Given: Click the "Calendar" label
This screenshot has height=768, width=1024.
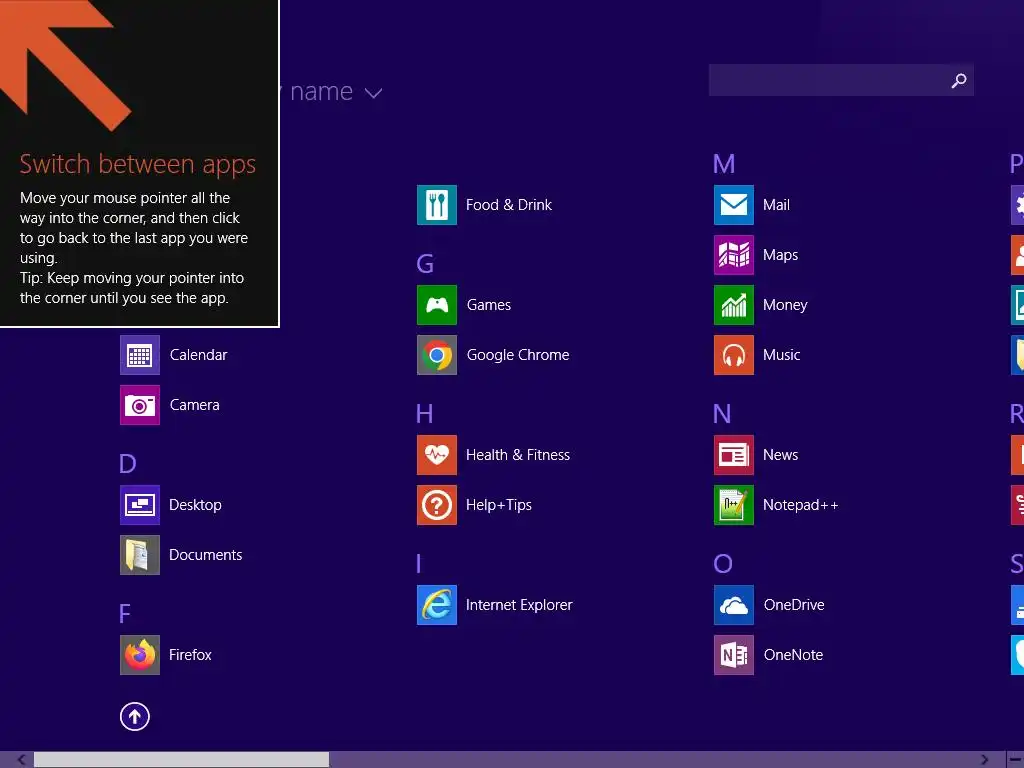Looking at the screenshot, I should pos(199,355).
